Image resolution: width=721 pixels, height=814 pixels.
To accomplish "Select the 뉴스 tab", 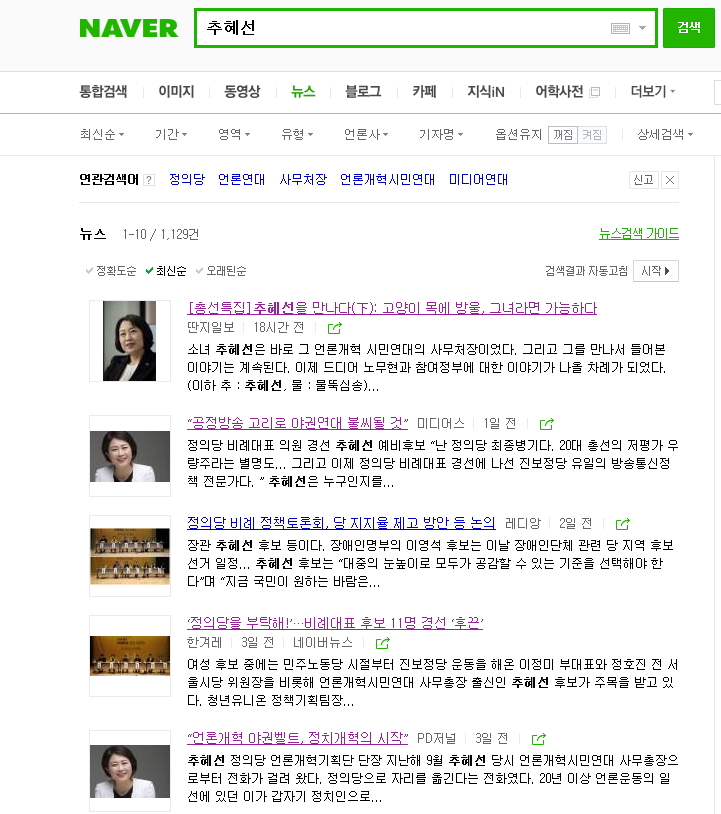I will coord(303,92).
